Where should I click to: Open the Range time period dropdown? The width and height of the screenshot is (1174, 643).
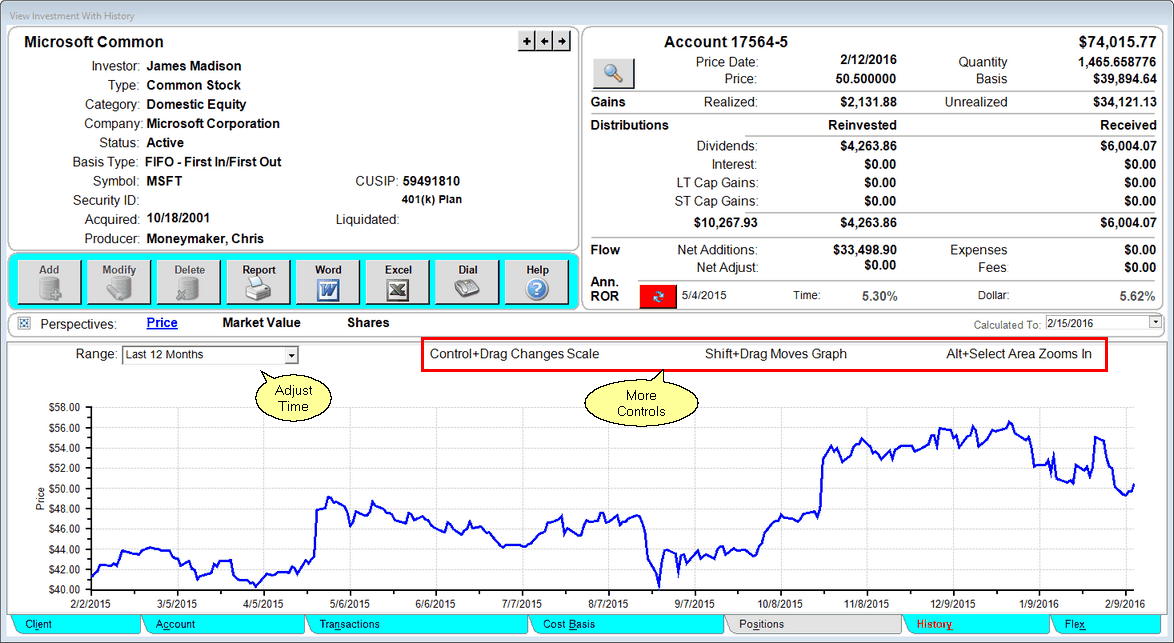[291, 355]
